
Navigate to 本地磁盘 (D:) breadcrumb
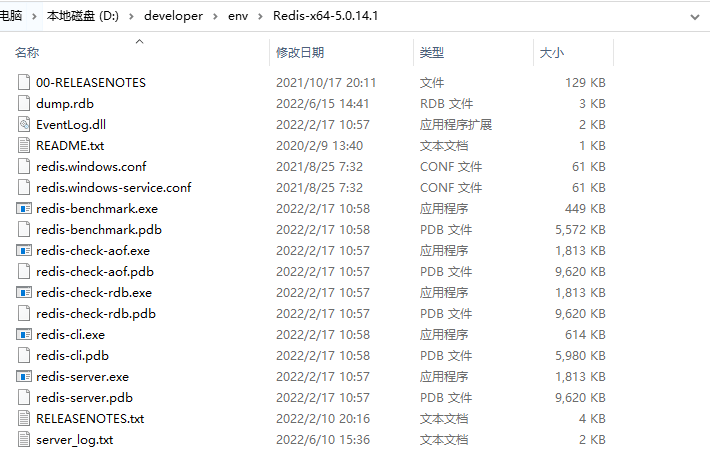click(83, 16)
